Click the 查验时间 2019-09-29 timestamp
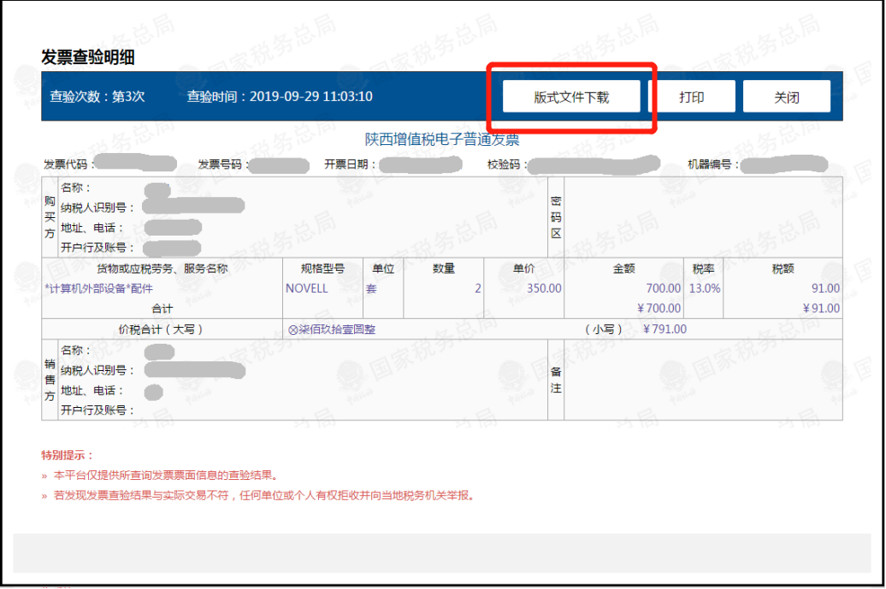The width and height of the screenshot is (886, 589). click(279, 97)
